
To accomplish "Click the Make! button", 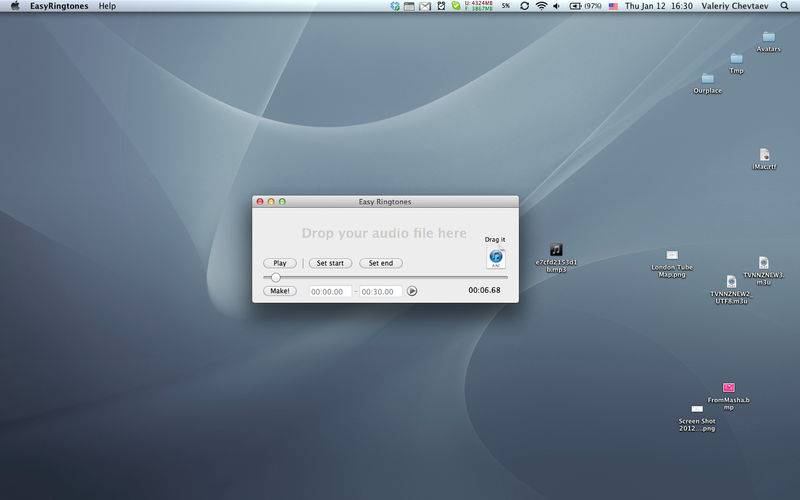I will tap(280, 291).
